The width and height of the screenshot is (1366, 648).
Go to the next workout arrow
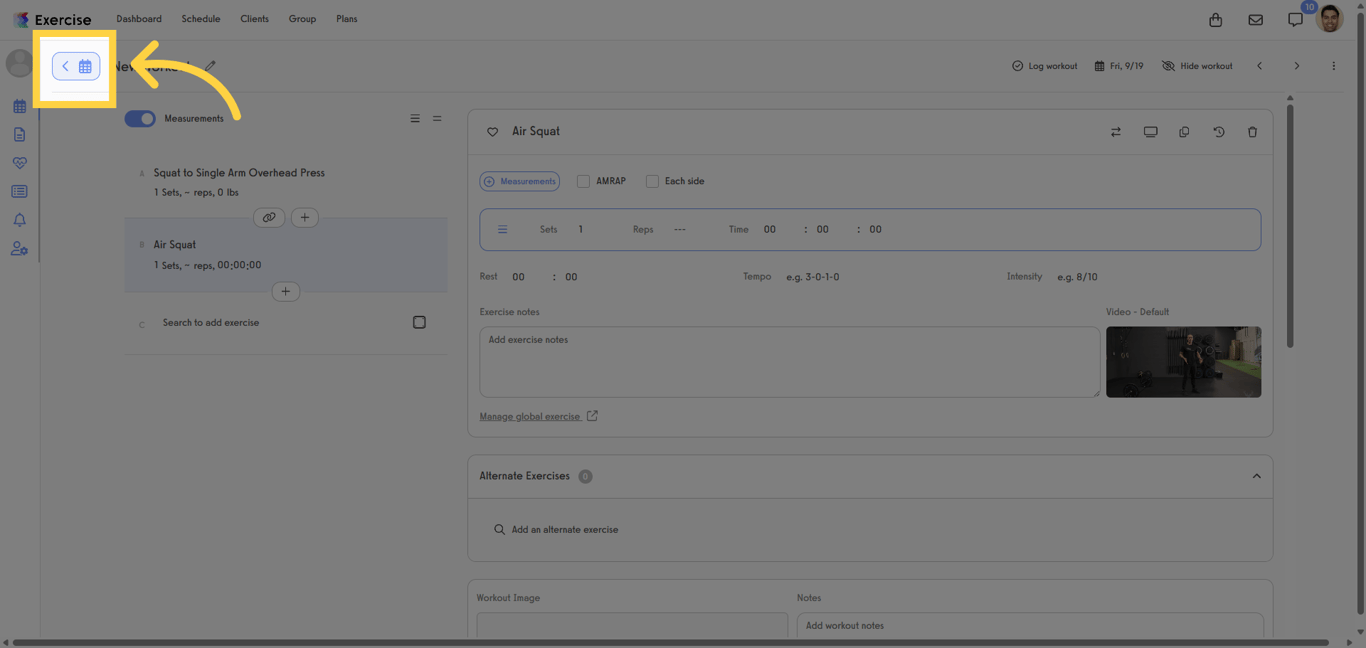(x=1297, y=66)
